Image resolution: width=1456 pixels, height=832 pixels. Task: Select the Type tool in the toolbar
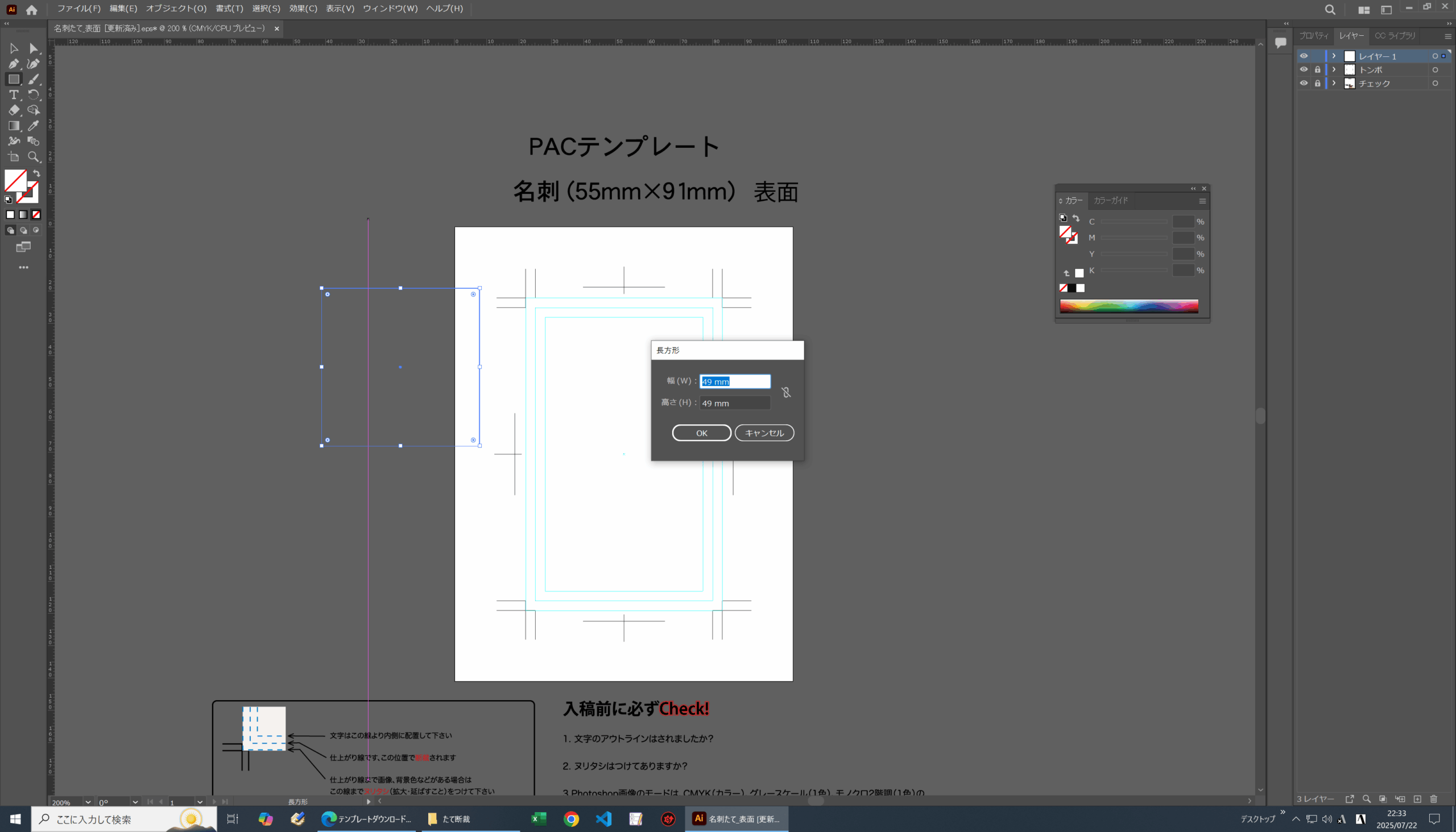[14, 95]
